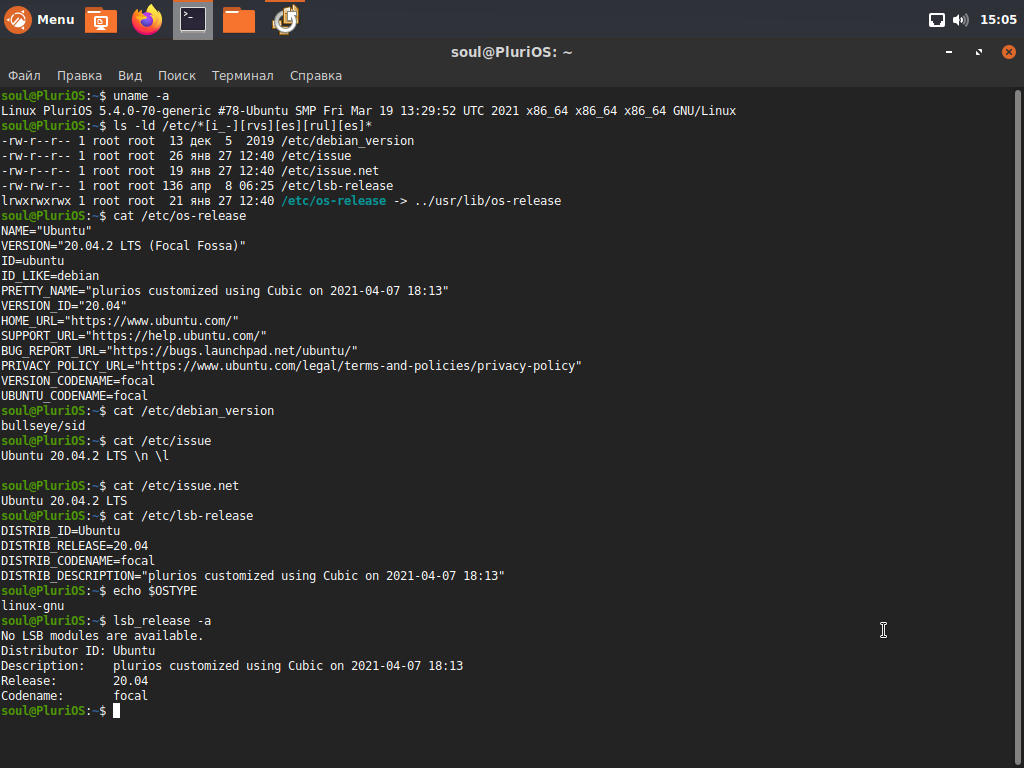Viewport: 1024px width, 768px height.
Task: Click the 'echo $OSTYPE' command line
Action: point(99,592)
